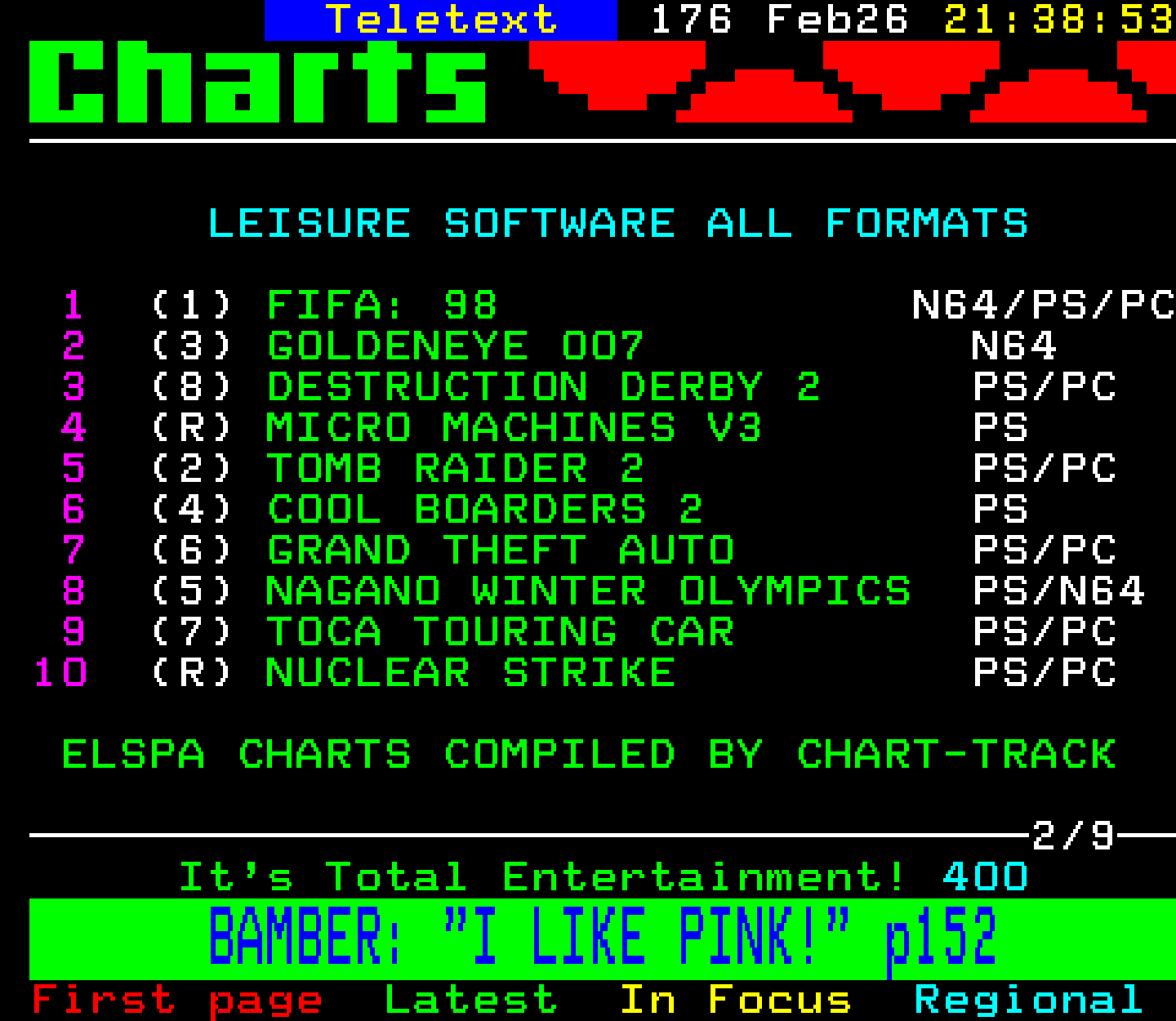Select the green 'Latest' fastext link

click(x=471, y=1000)
